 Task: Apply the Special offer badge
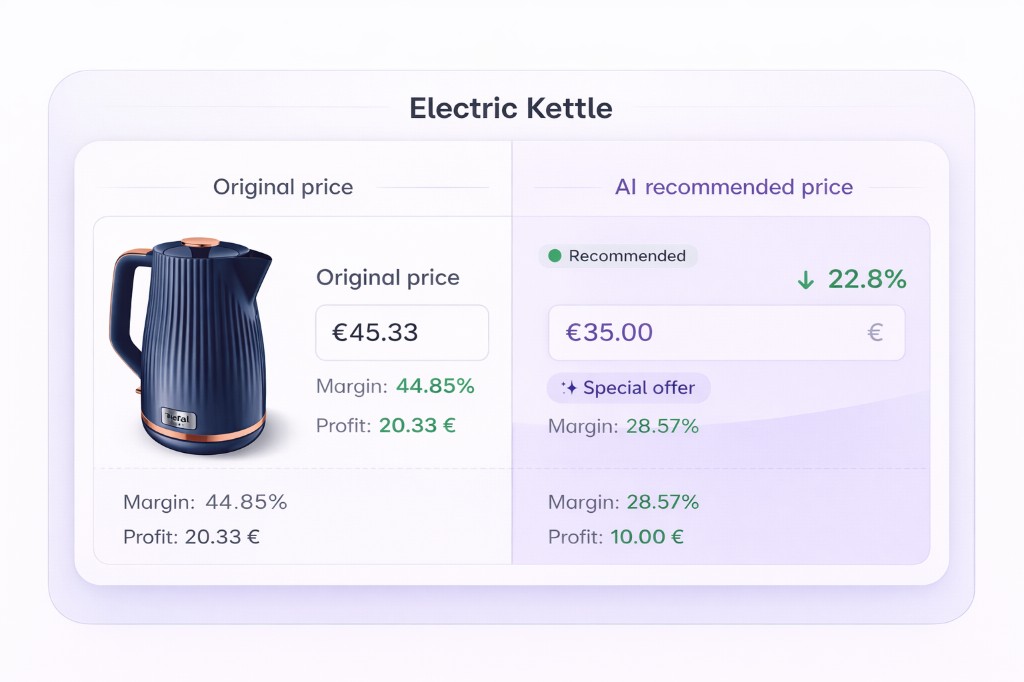628,388
